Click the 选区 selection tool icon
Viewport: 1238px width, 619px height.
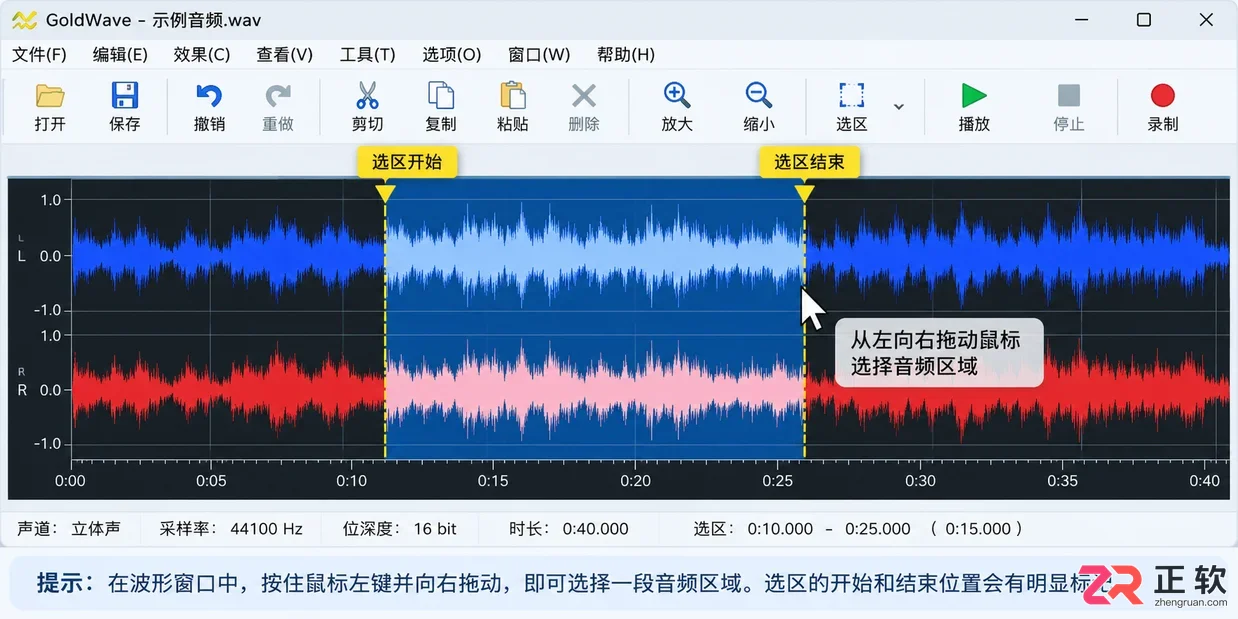[852, 96]
